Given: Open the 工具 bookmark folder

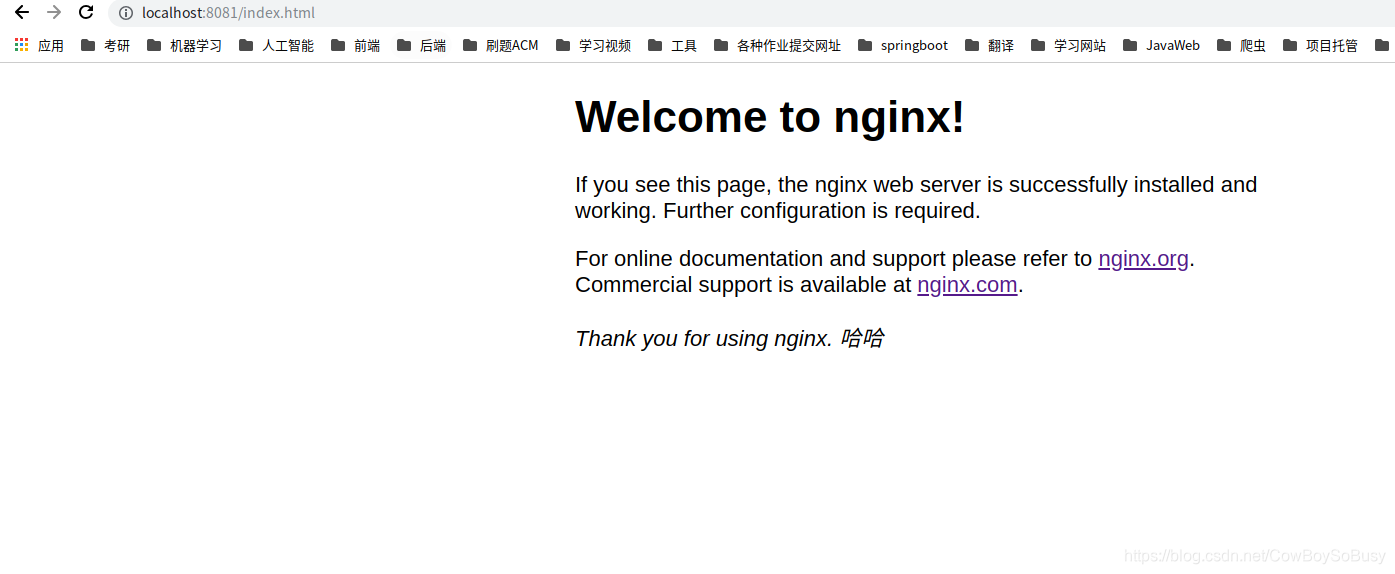Looking at the screenshot, I should point(672,45).
